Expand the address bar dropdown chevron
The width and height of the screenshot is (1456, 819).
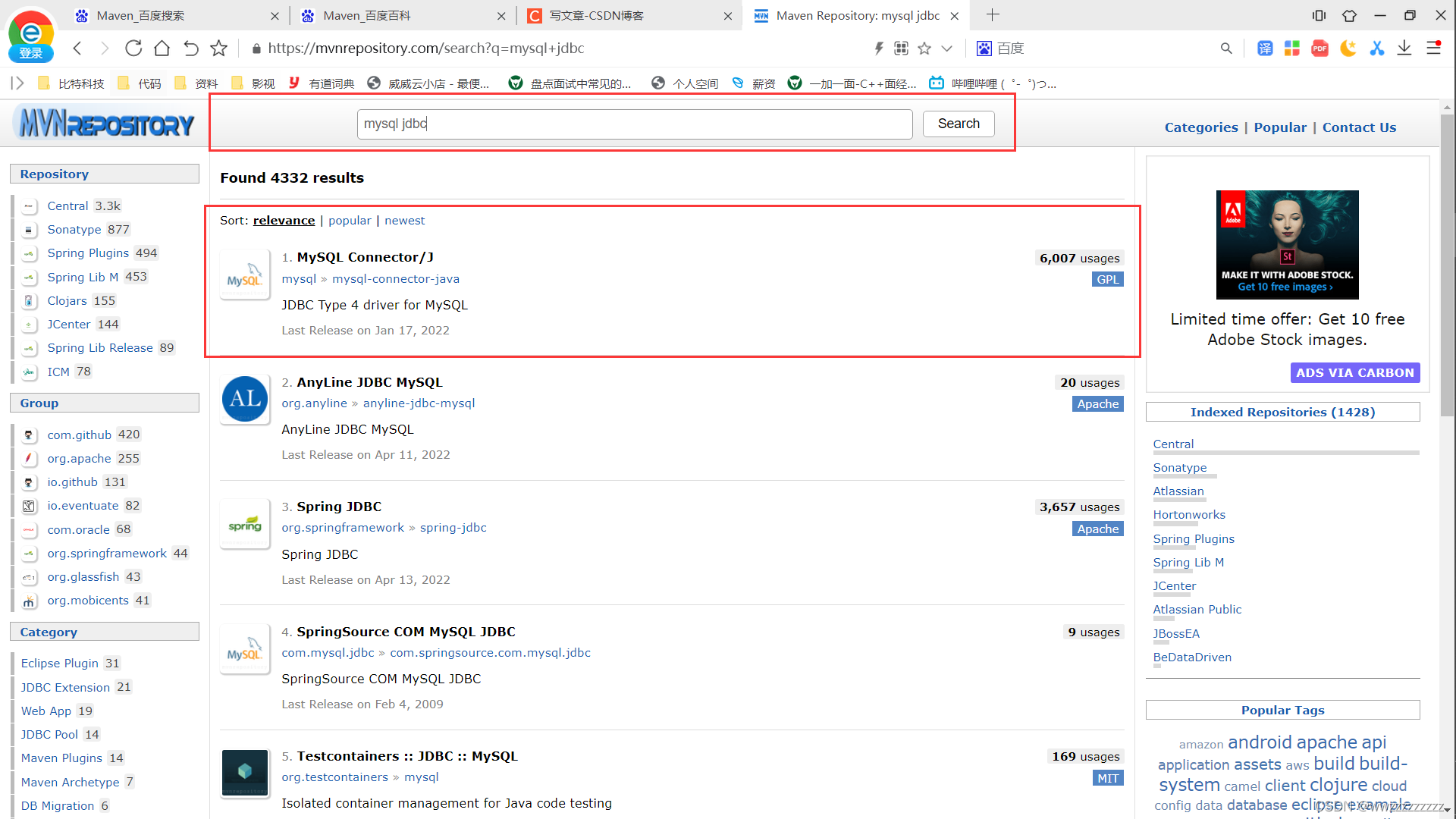[x=946, y=49]
